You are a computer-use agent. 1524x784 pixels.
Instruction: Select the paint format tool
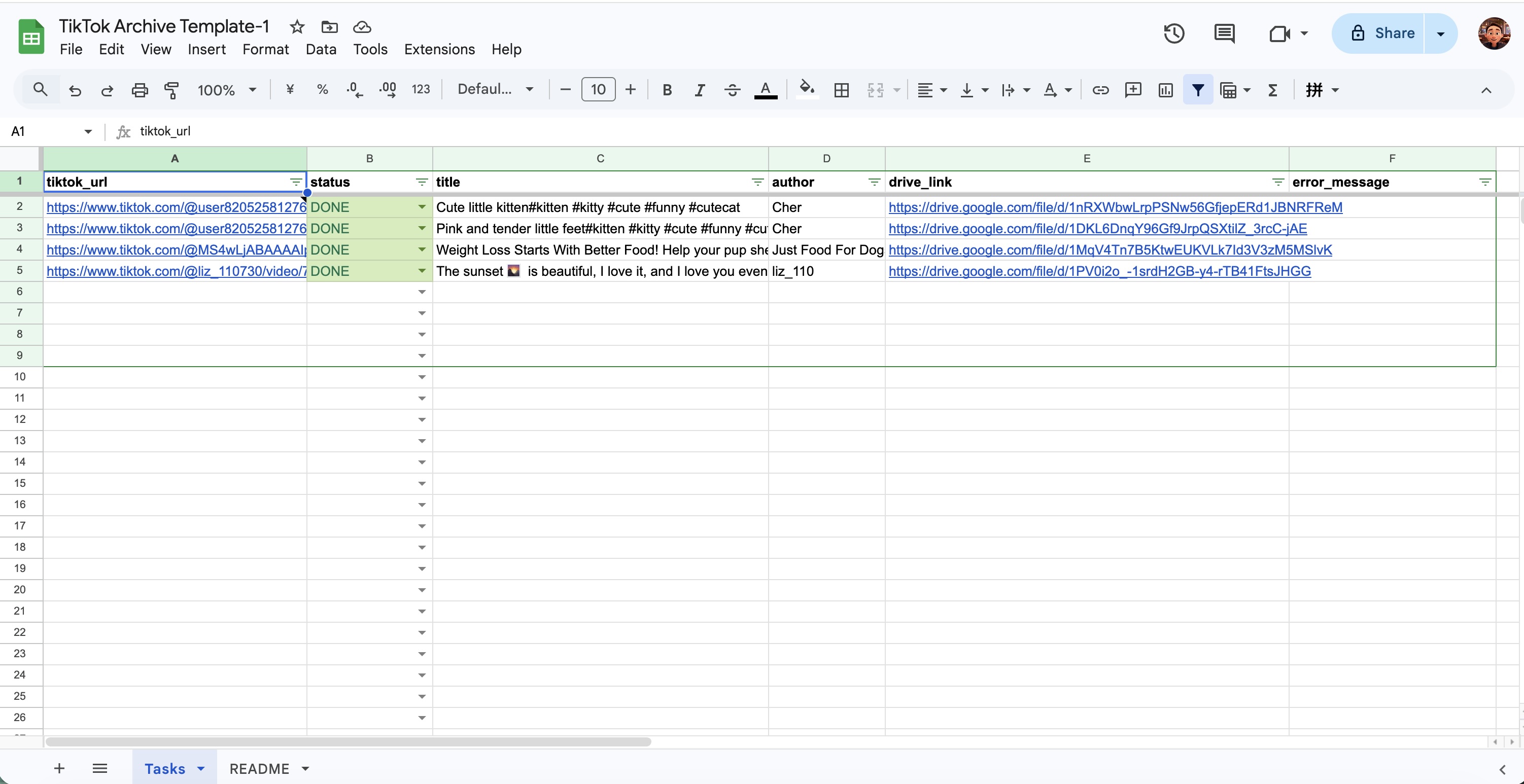(171, 90)
